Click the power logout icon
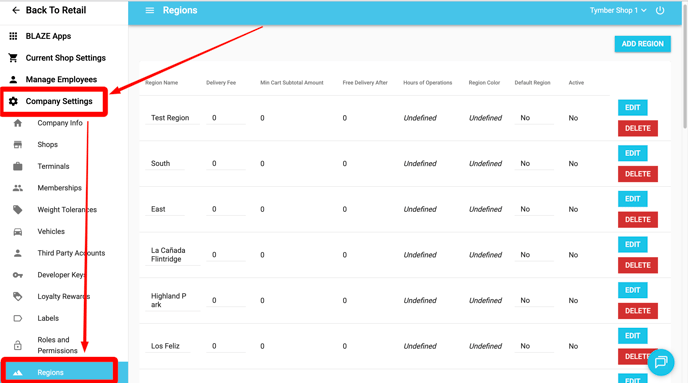Screen dimensions: 688x383 (x=660, y=10)
